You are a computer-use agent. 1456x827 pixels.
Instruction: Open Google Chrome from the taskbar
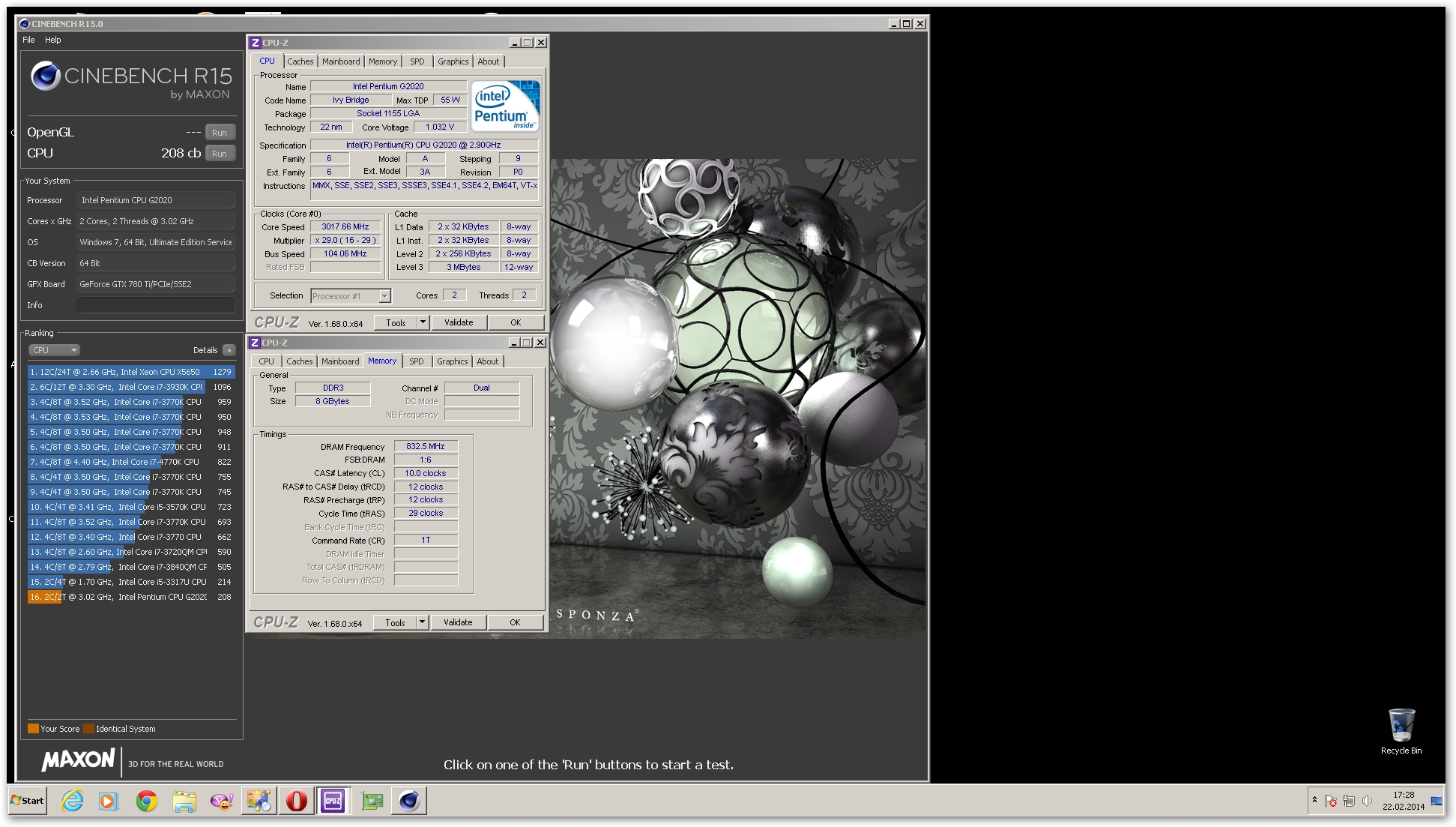click(147, 801)
